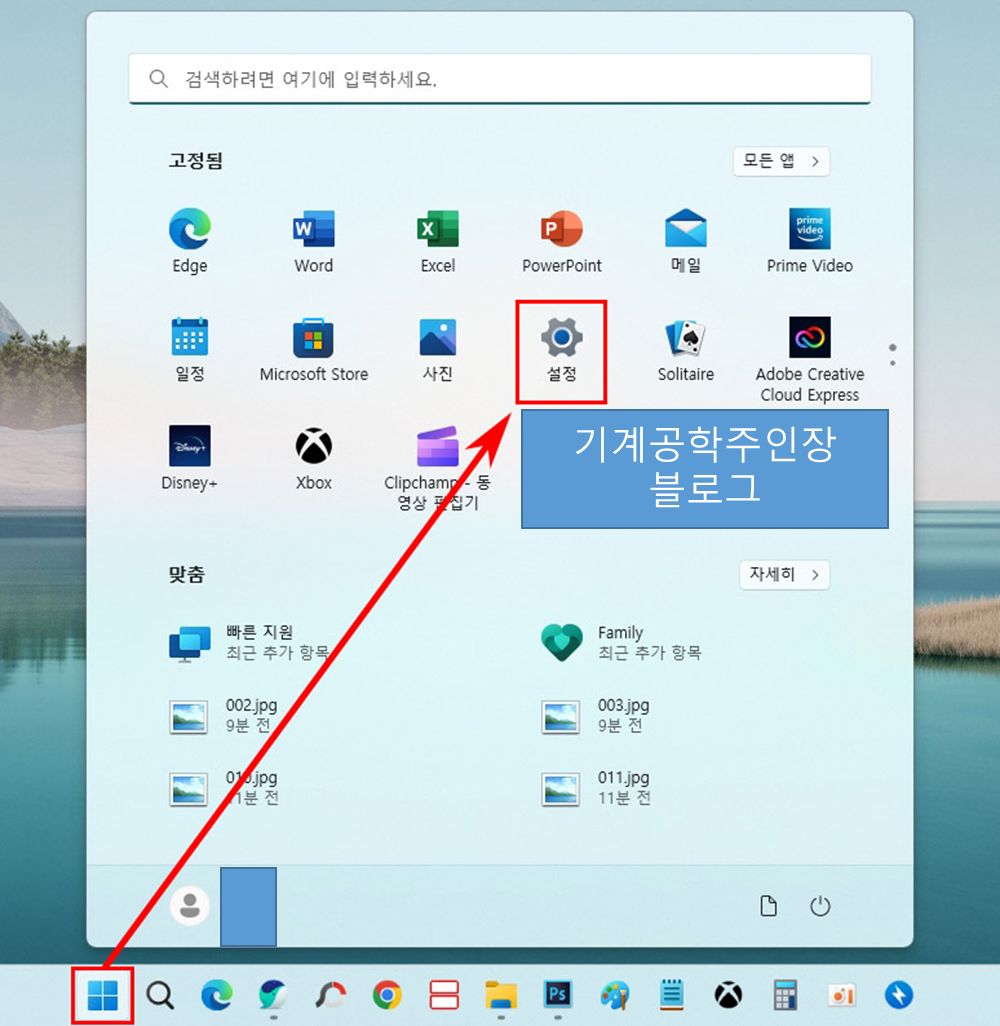Open Adobe Creative Cloud Express
Image resolution: width=1000 pixels, height=1026 pixels.
pos(810,360)
